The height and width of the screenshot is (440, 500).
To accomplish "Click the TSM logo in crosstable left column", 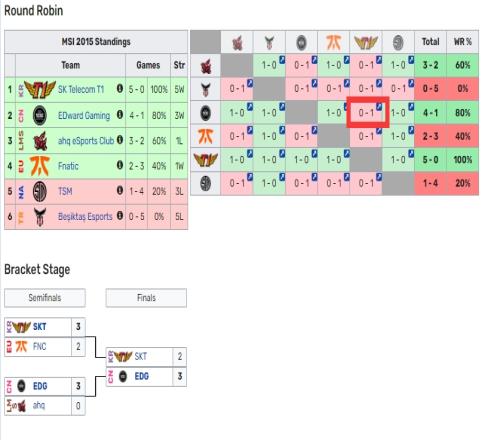I will pos(206,183).
